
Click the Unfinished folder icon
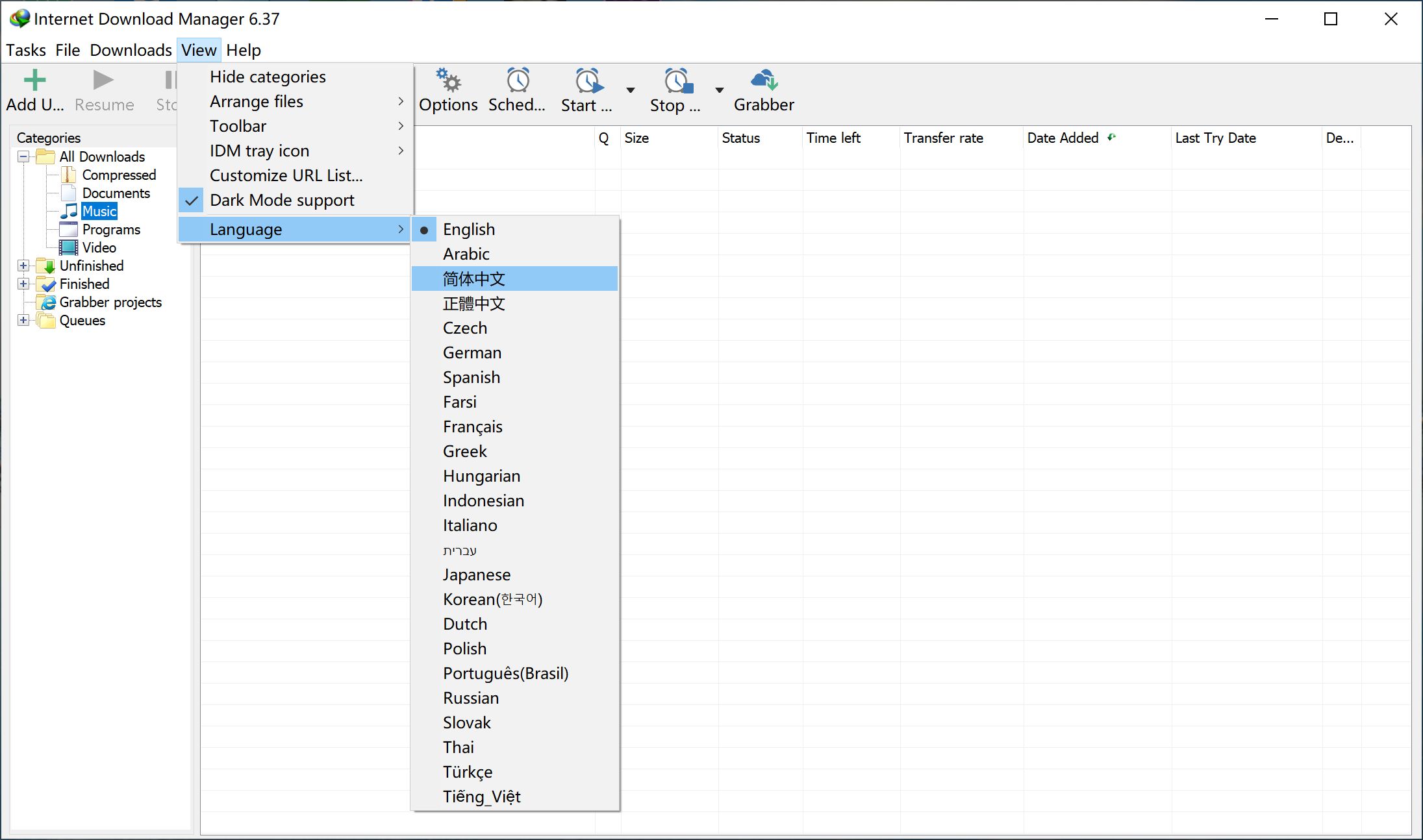pyautogui.click(x=45, y=266)
